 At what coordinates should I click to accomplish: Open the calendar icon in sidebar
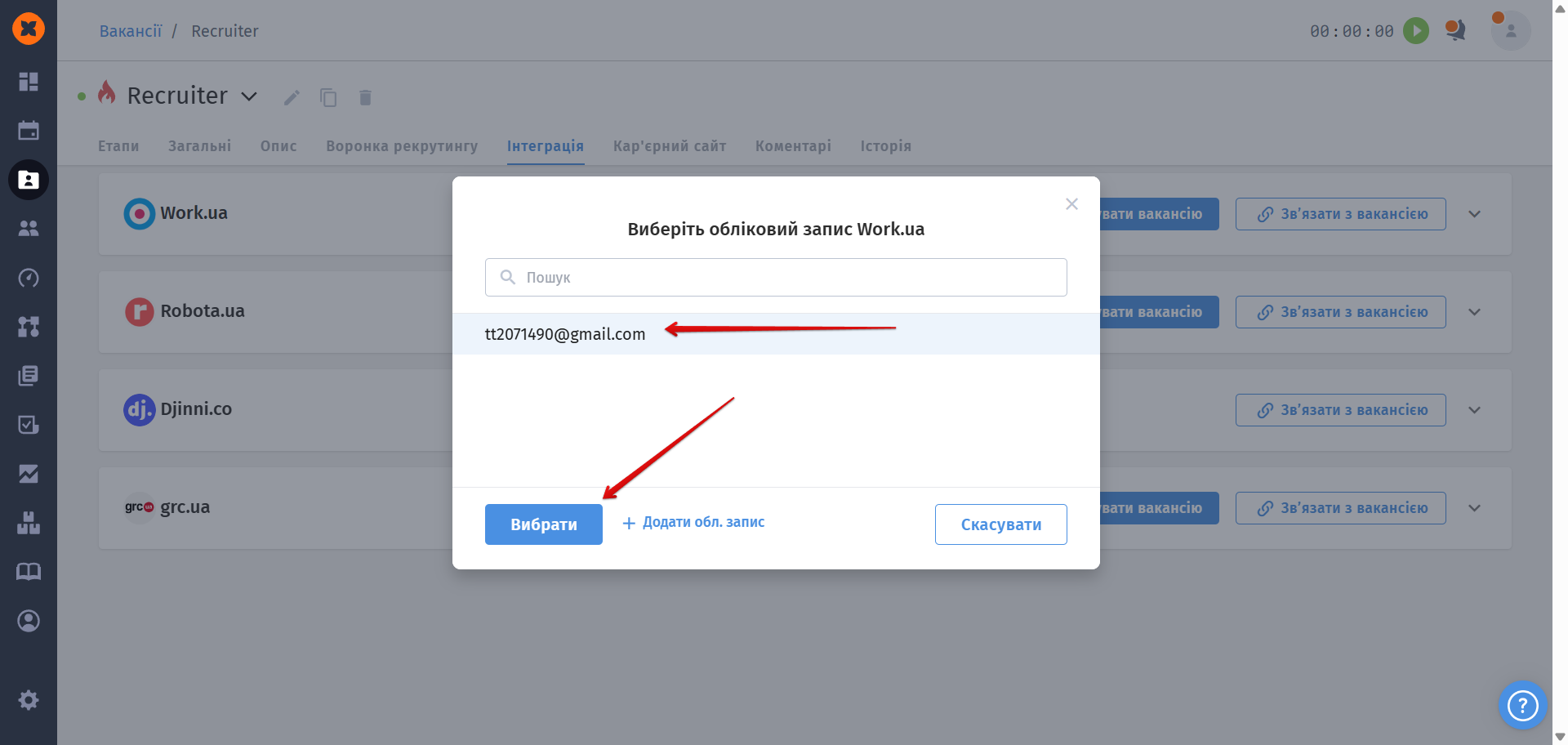point(29,131)
